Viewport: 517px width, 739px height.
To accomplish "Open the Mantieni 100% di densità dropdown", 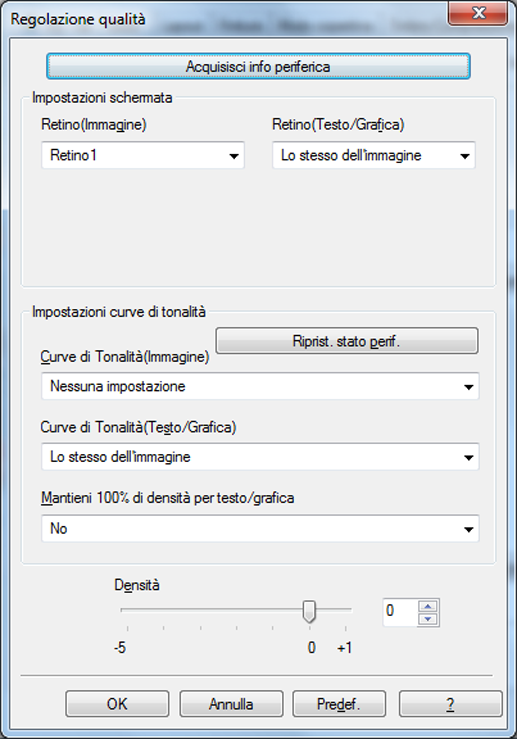I will coord(260,528).
